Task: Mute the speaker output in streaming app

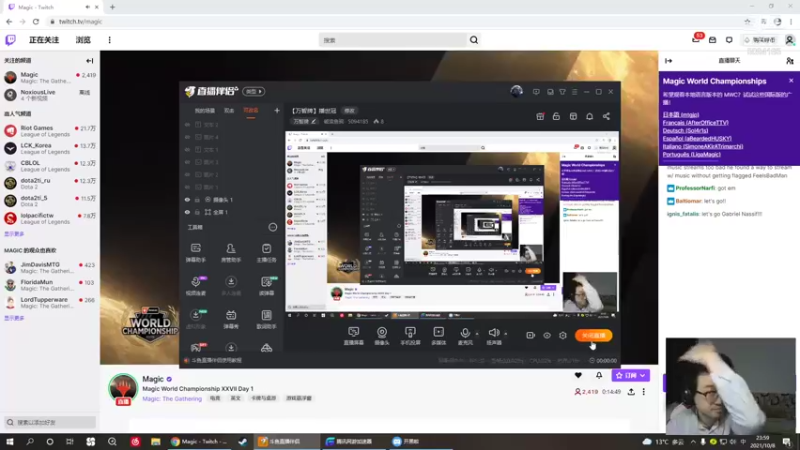Action: [x=493, y=335]
